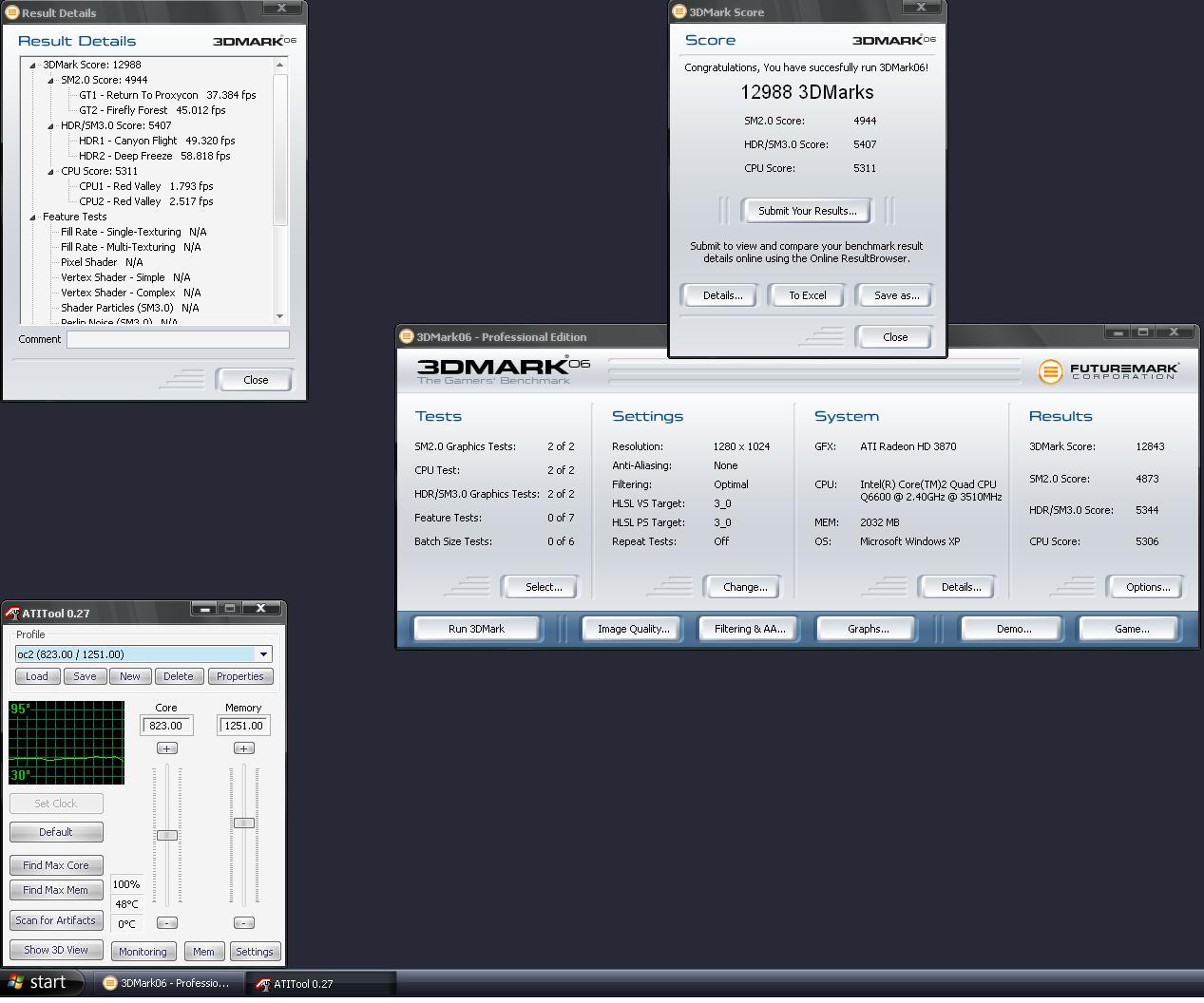The height and width of the screenshot is (1003, 1204).
Task: Open Monitoring in ATITool
Action: pos(143,952)
